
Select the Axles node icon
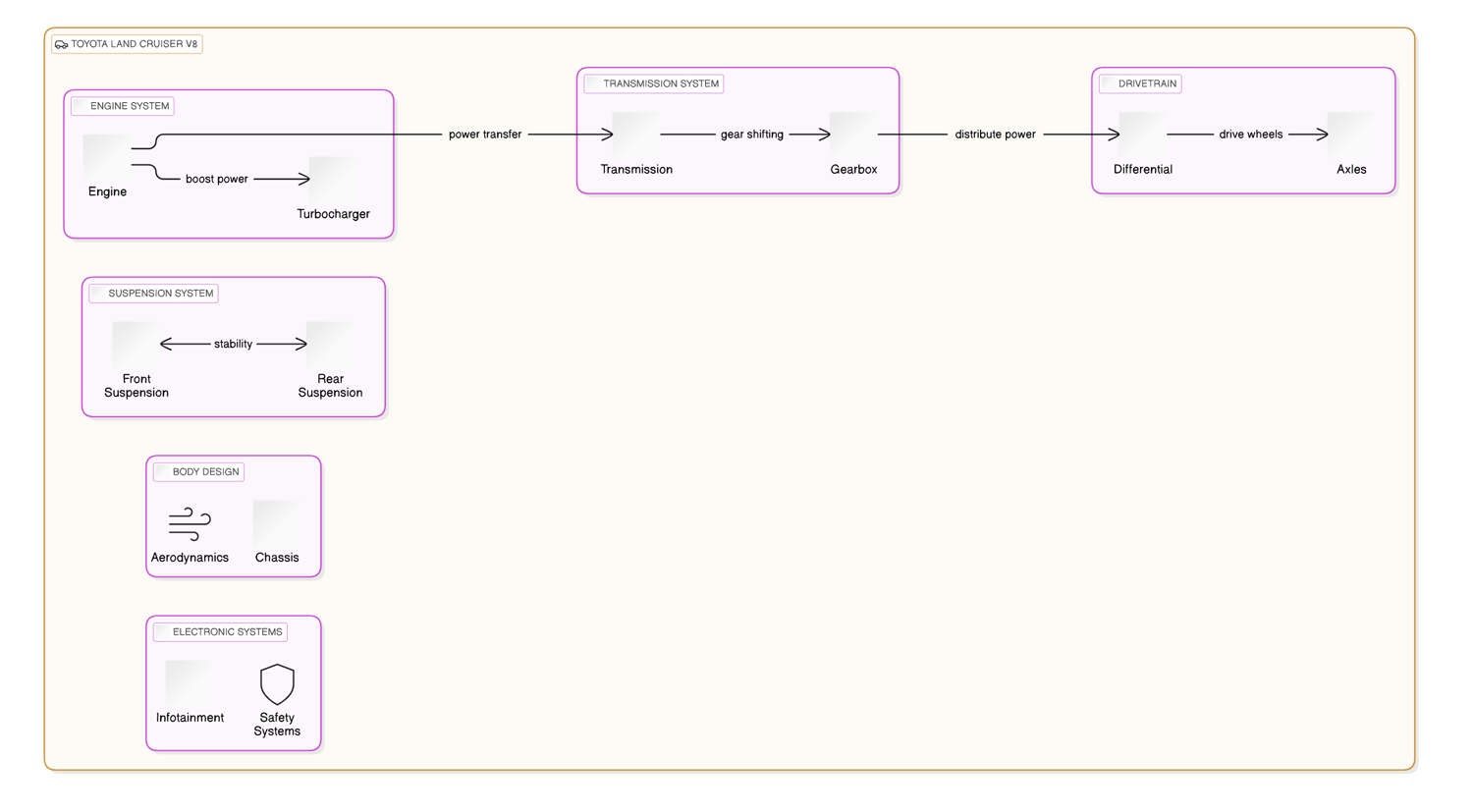1351,135
